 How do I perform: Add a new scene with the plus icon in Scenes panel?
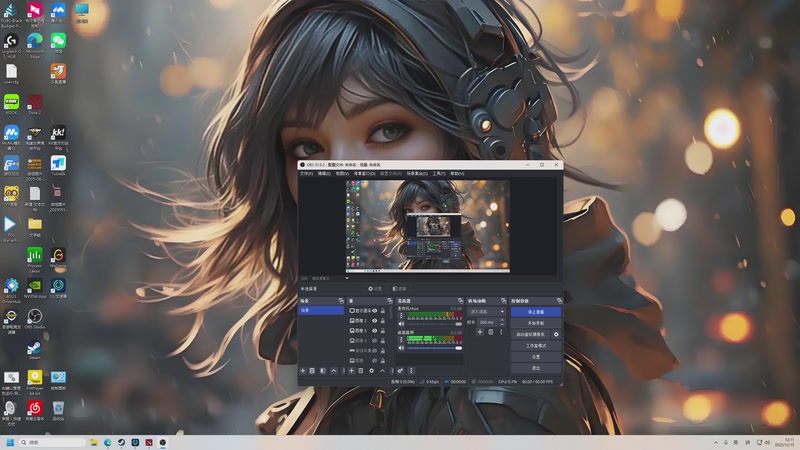303,370
